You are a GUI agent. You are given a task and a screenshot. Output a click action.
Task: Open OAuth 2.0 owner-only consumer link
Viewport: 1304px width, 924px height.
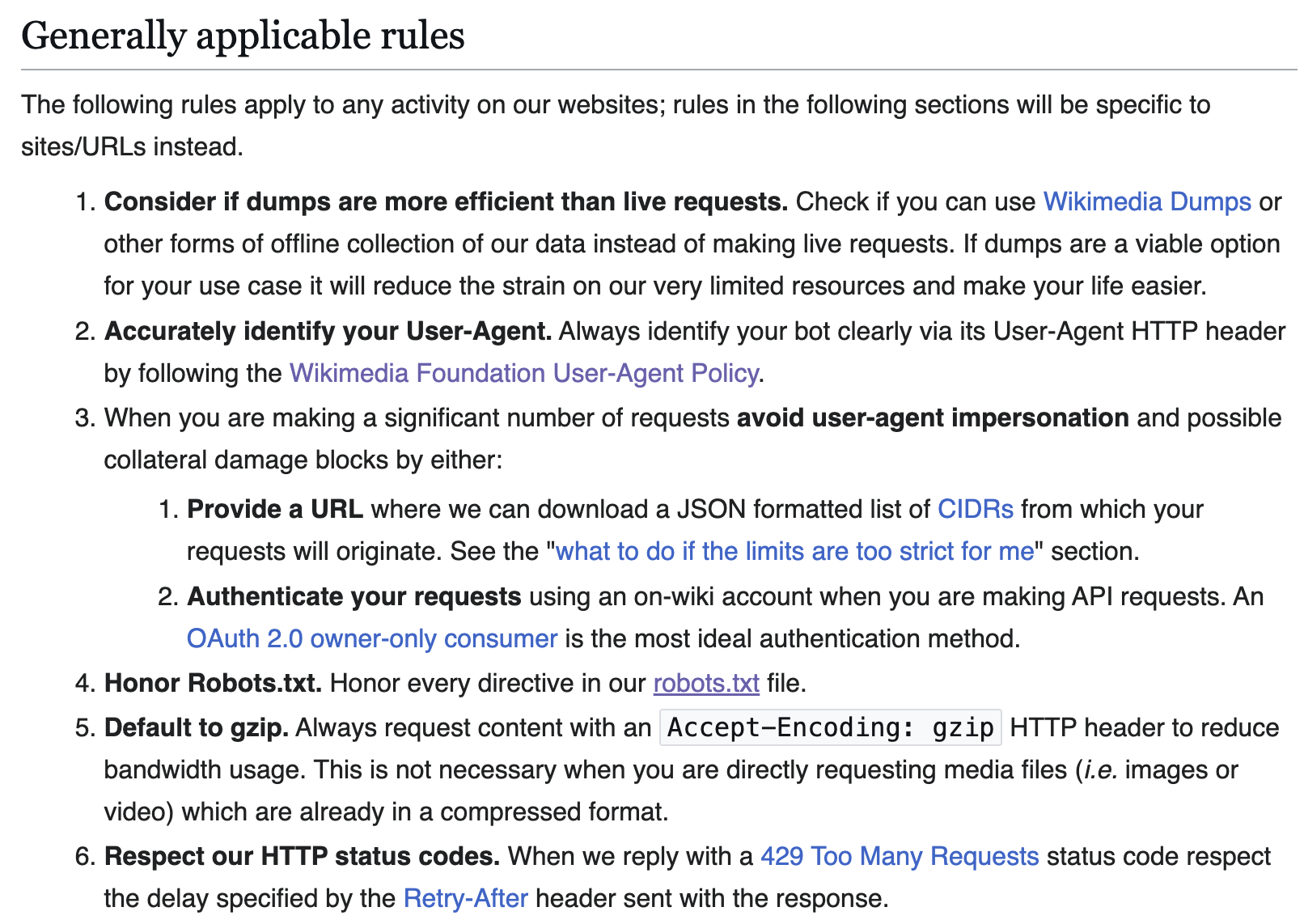pos(372,638)
